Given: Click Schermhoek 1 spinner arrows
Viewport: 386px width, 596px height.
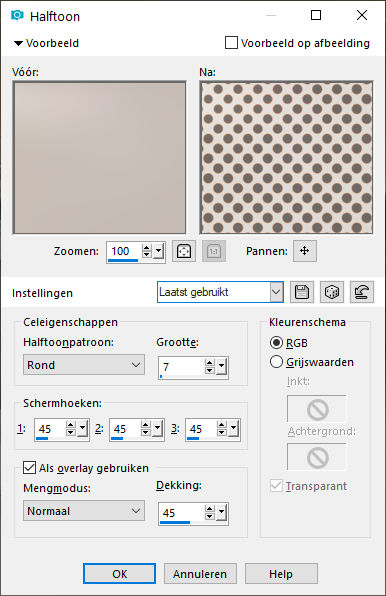Looking at the screenshot, I should 70,429.
